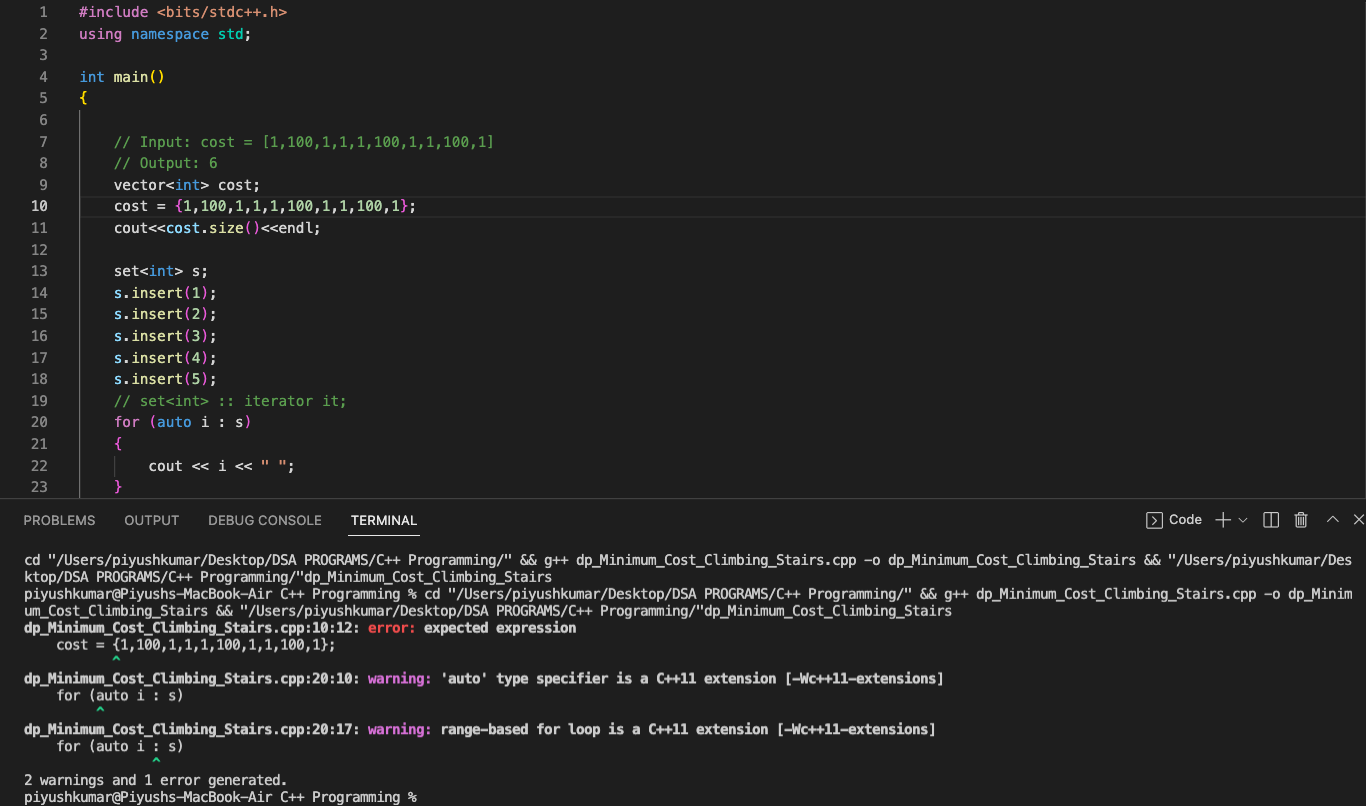
Task: Switch to the Problems tab
Action: [59, 520]
